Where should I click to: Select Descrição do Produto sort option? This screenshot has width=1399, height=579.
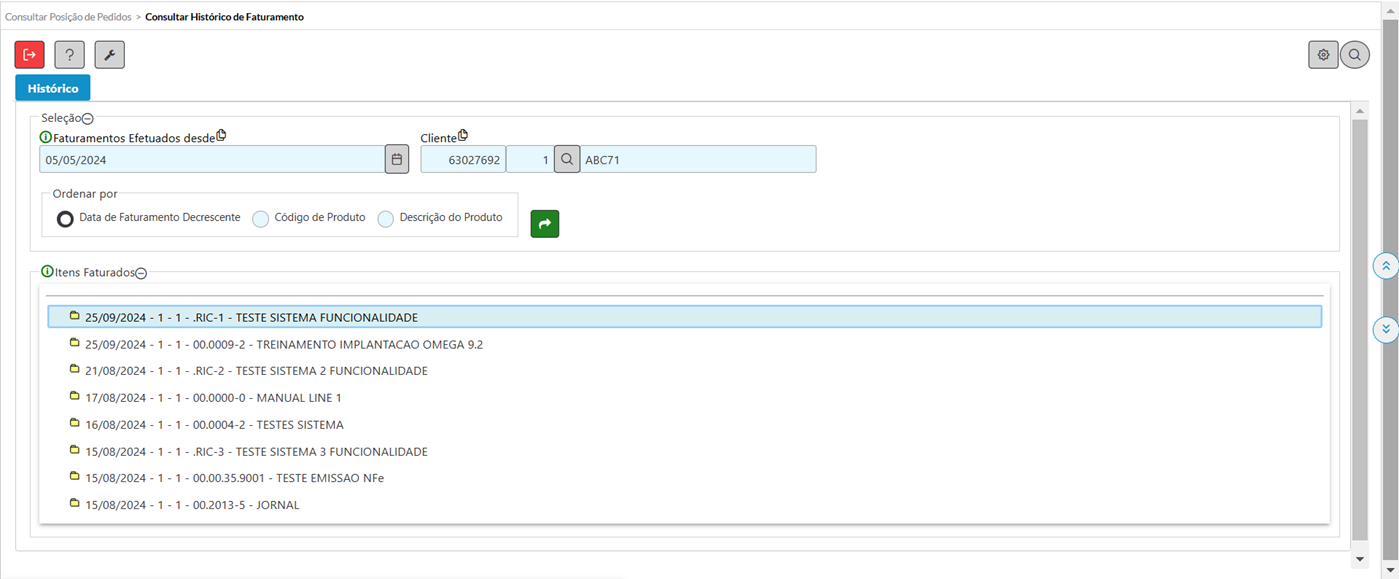click(386, 219)
